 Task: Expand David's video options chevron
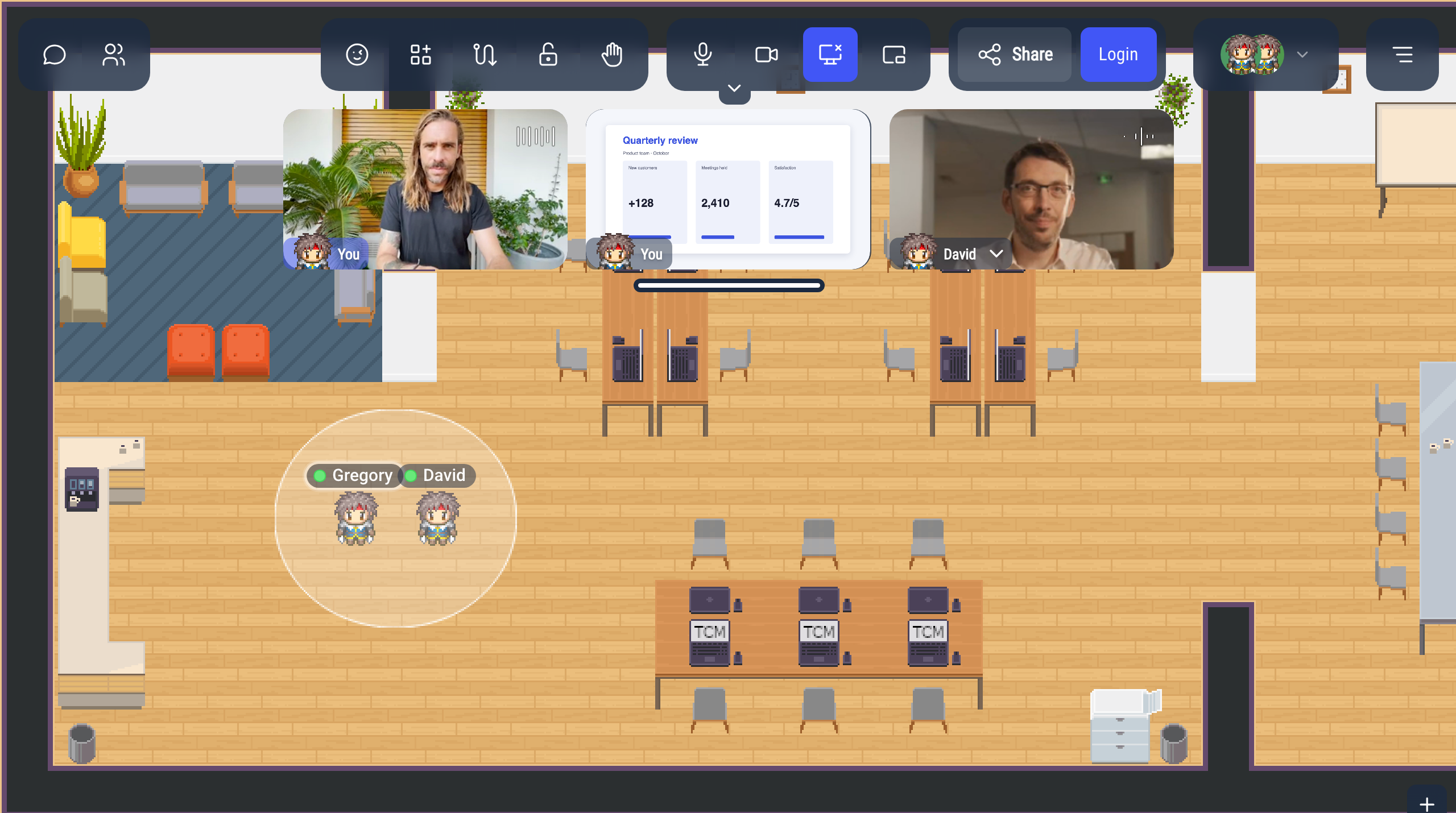click(996, 254)
